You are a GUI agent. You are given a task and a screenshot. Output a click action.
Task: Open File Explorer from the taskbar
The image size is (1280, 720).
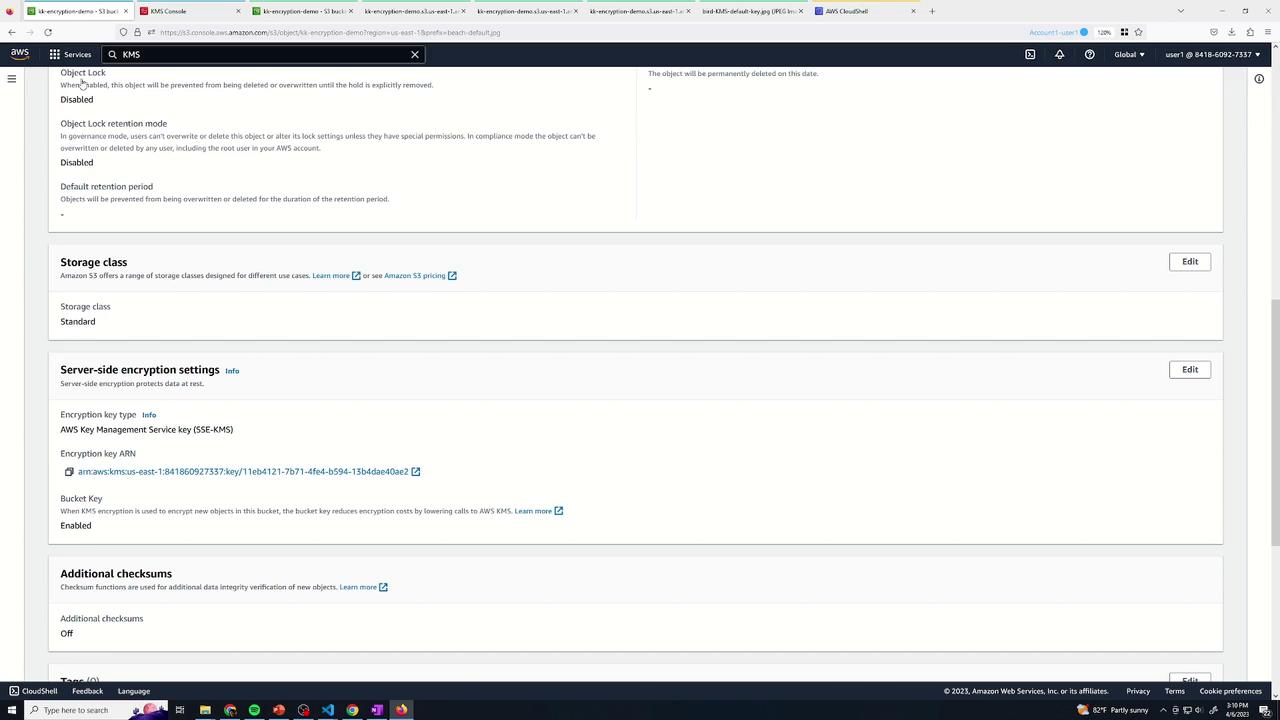pos(205,710)
